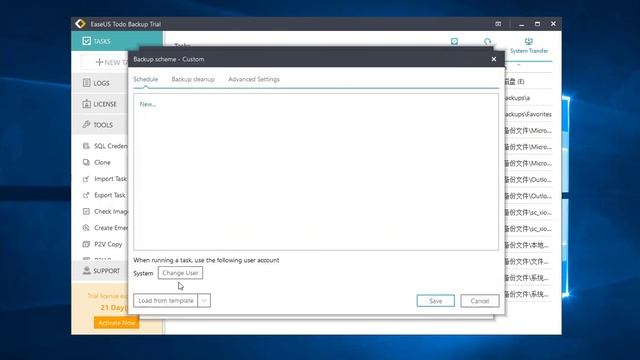Switch to the Schedule tab
The height and width of the screenshot is (360, 640).
click(145, 79)
